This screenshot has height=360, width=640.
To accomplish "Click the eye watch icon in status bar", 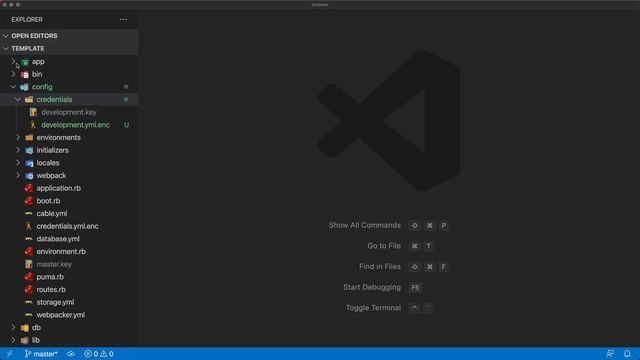I will (x=71, y=354).
